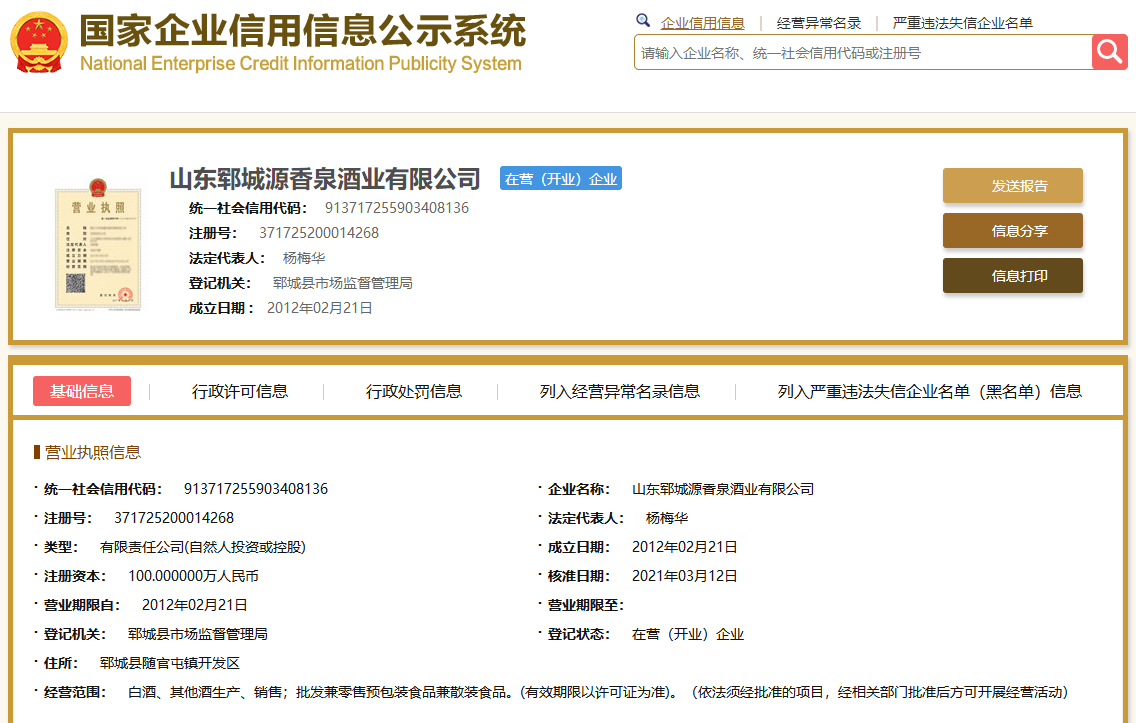
Task: Open the 行政许可信息 tab
Action: coord(240,391)
